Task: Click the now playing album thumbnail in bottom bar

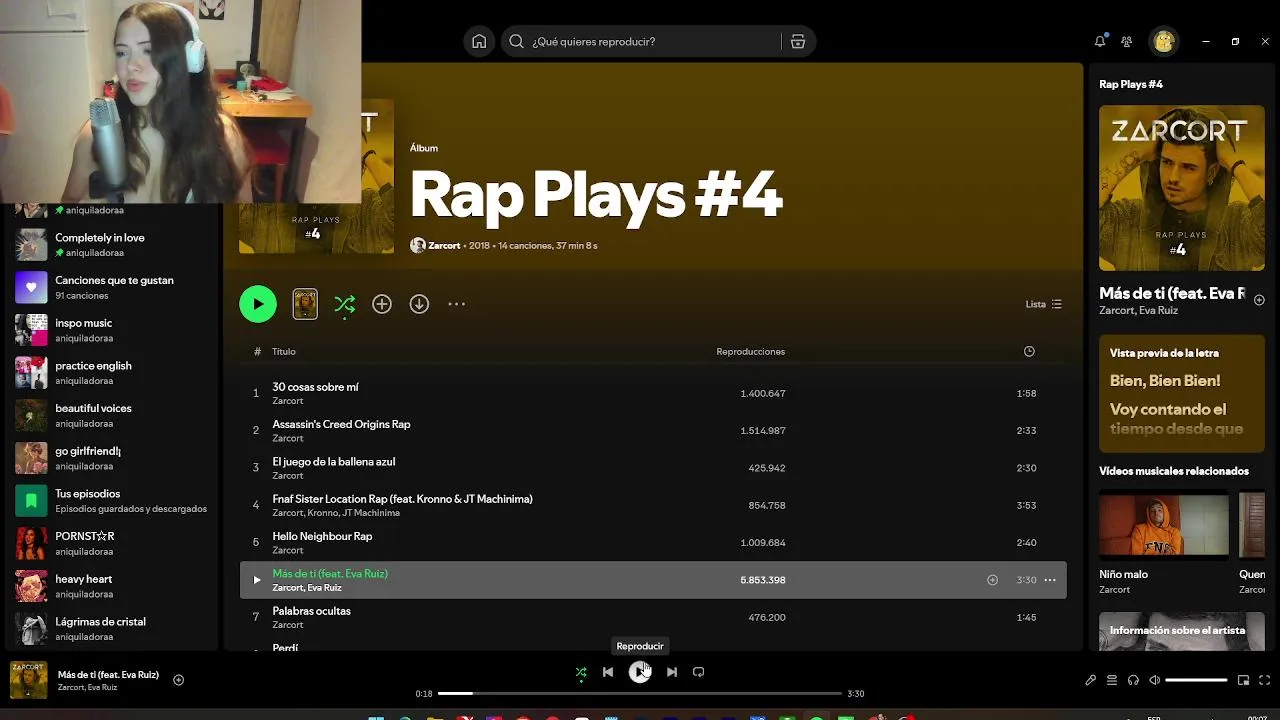Action: point(28,680)
